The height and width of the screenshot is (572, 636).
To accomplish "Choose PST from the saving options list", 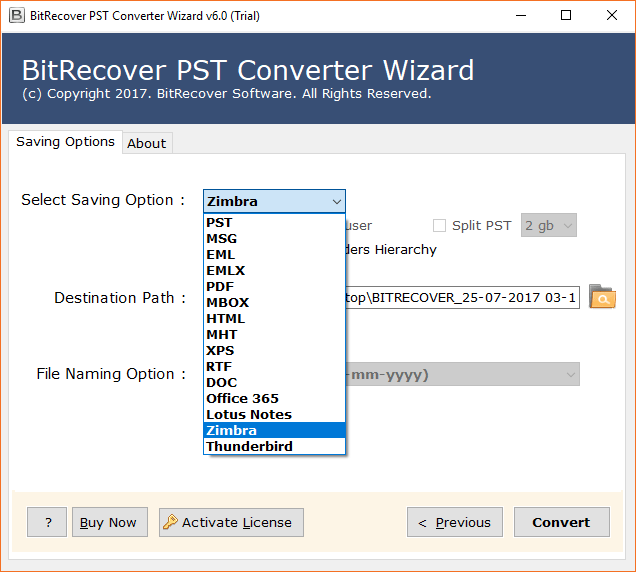I will point(274,222).
